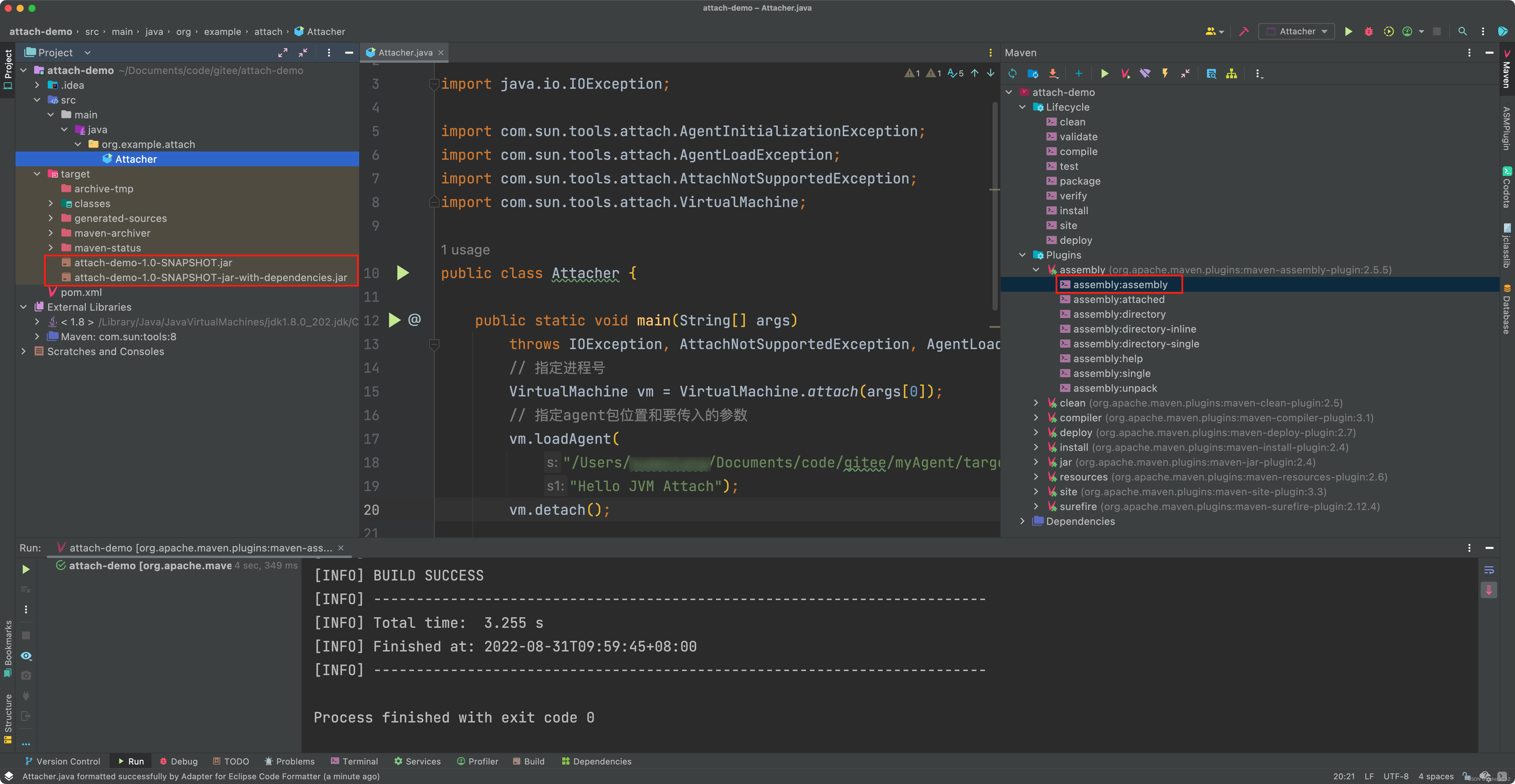Click the Search Everywhere magnifier icon

pos(1462,32)
